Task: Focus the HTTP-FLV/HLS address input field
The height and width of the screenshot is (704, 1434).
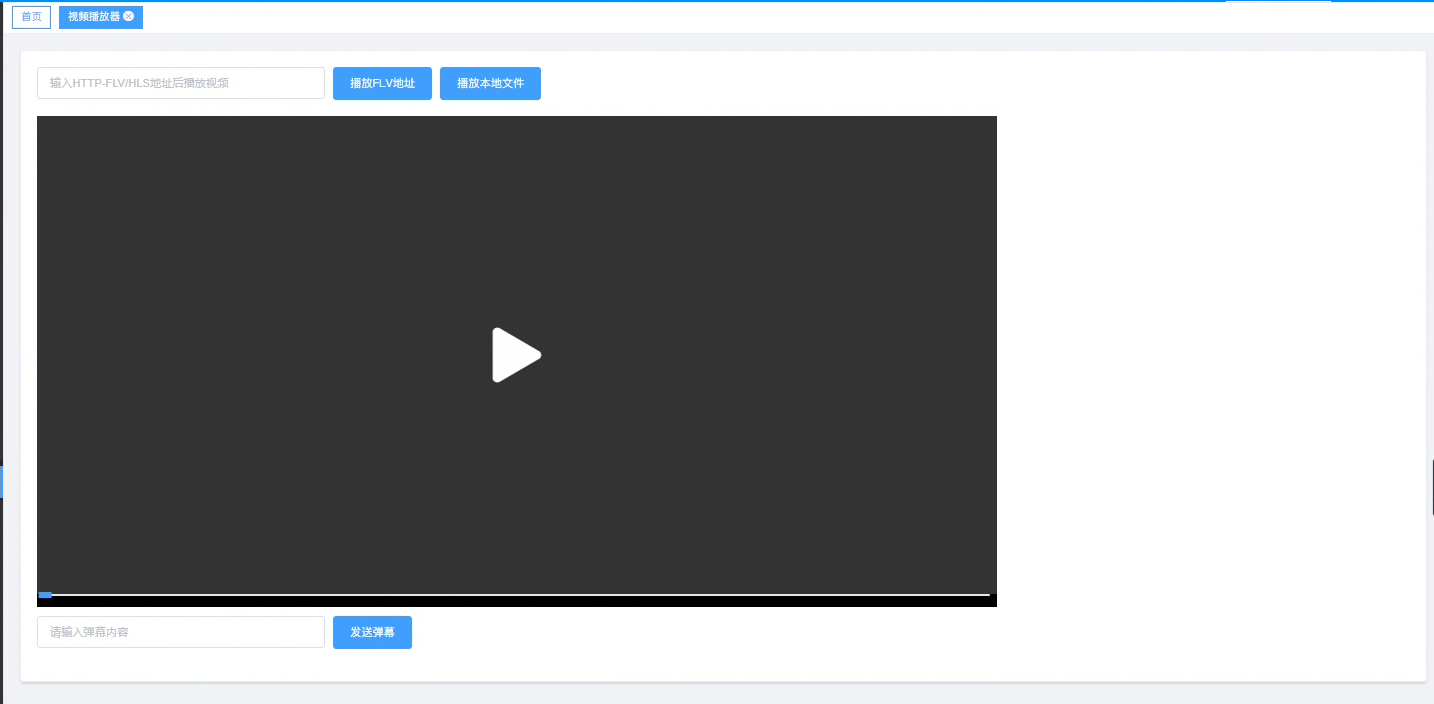Action: tap(180, 83)
